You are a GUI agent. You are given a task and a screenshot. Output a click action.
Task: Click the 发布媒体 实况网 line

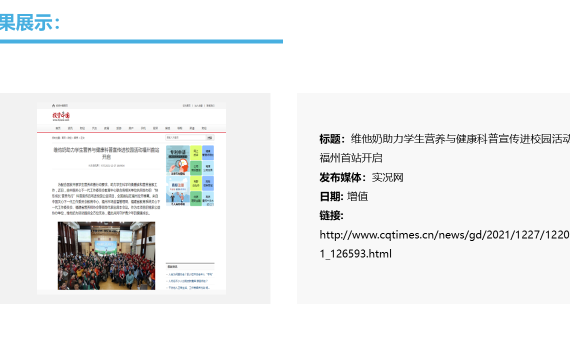pos(361,177)
